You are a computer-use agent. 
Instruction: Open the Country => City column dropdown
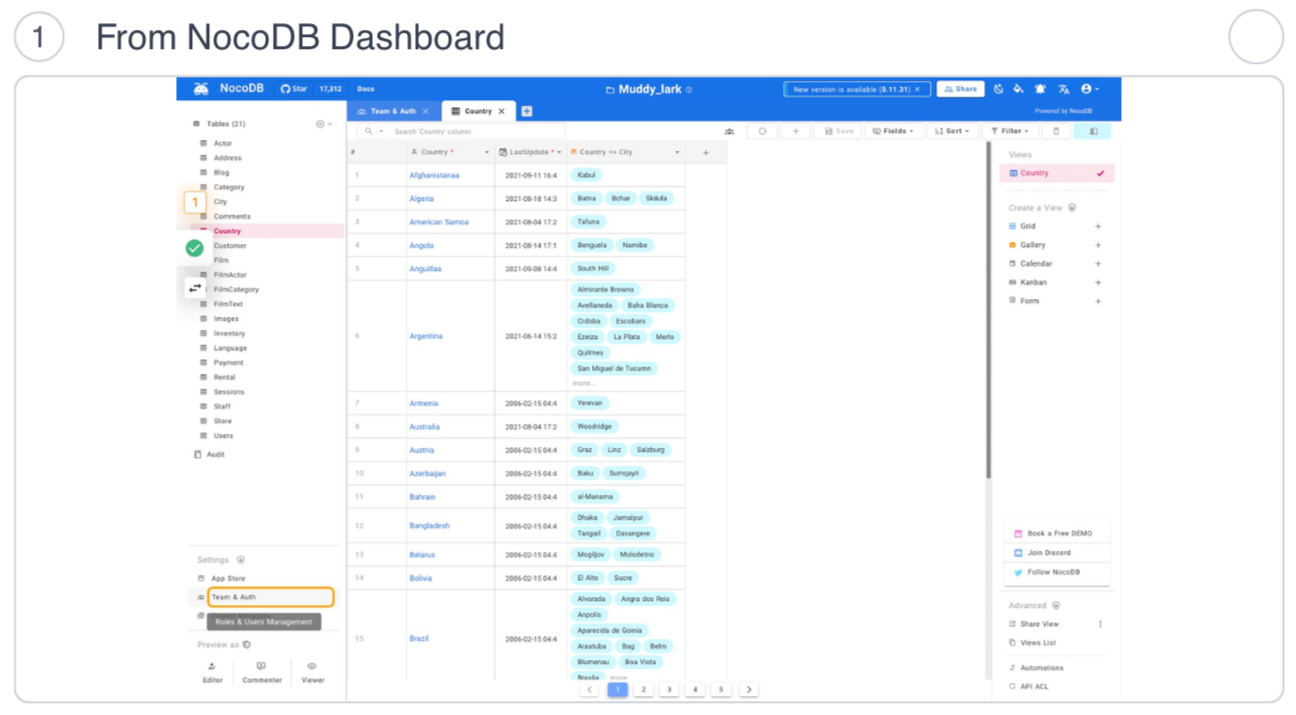677,152
